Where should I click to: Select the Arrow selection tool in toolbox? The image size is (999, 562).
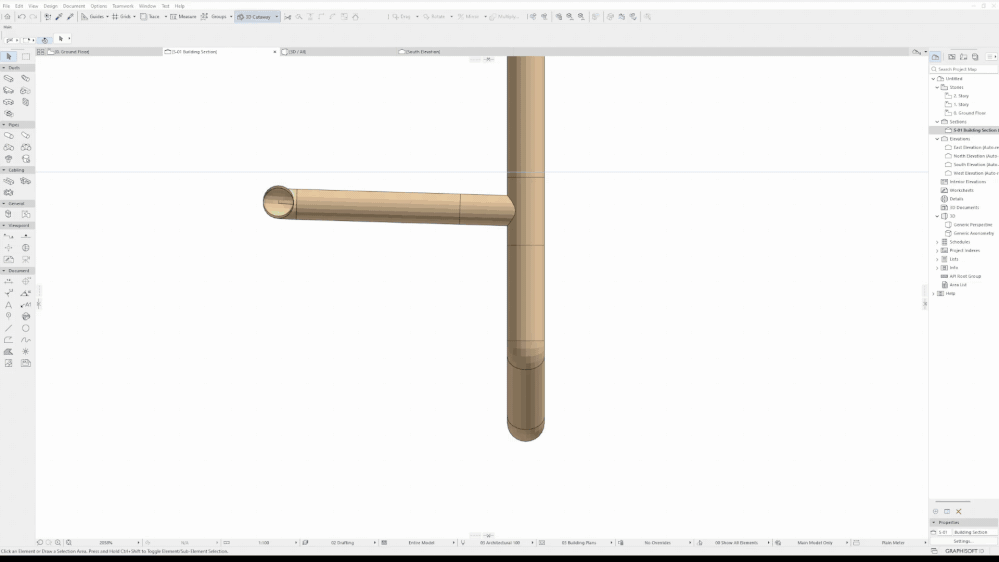(x=9, y=56)
